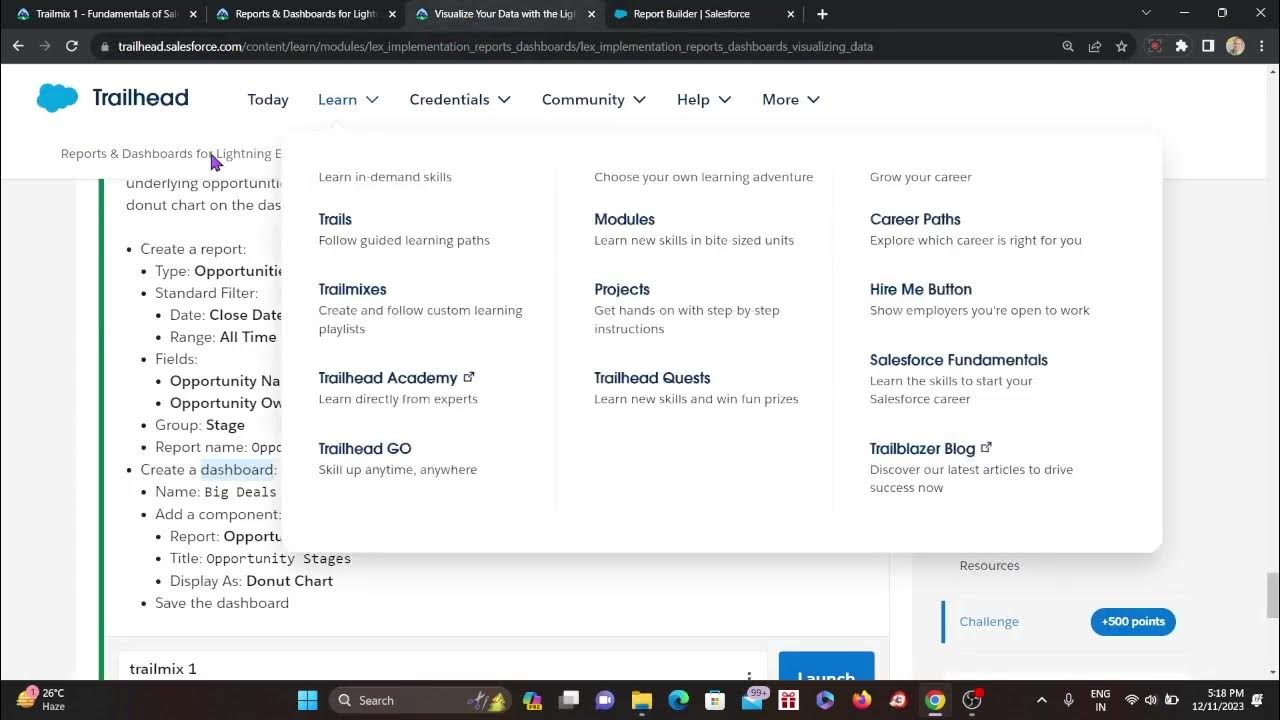
Task: Show hidden system tray icons
Action: click(1041, 700)
